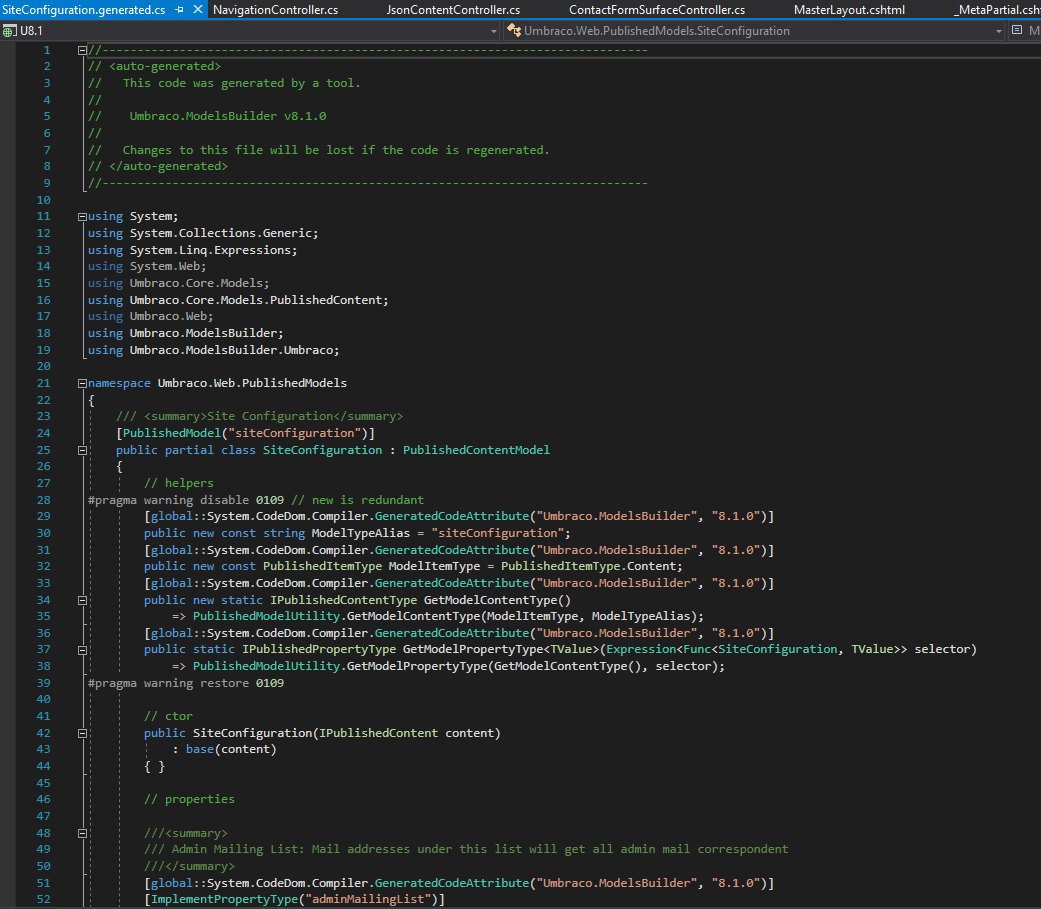The image size is (1041, 909).
Task: Click the class icon beside Umbraco.Web.PublishedModels.SiteConfiguration
Action: (514, 31)
